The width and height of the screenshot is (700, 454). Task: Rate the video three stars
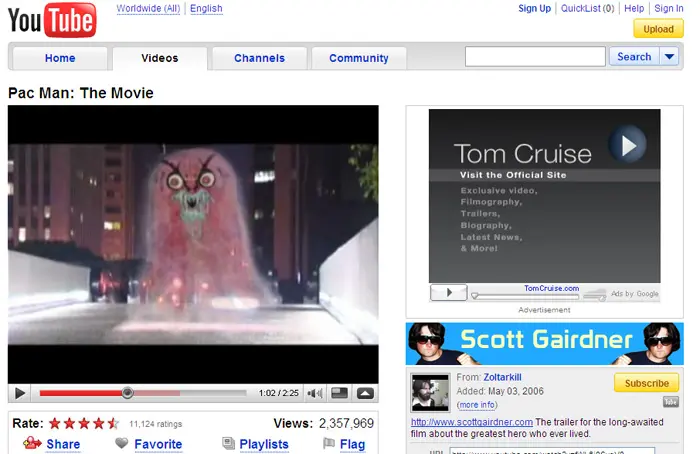(x=84, y=423)
